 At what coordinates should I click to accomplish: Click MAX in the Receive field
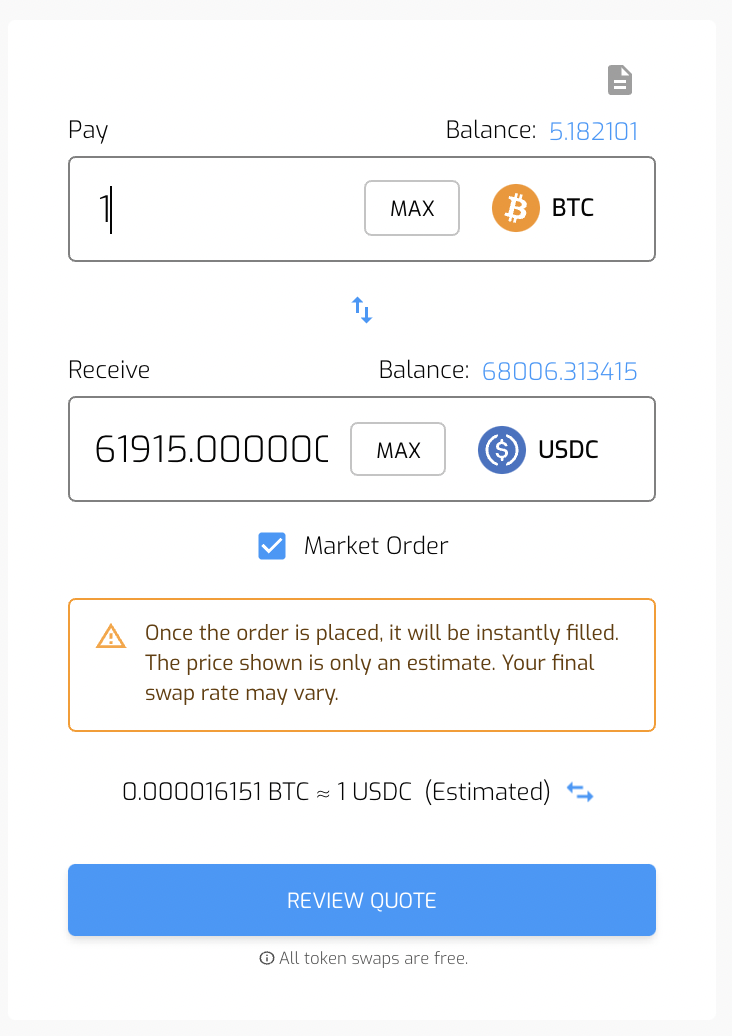click(x=398, y=450)
